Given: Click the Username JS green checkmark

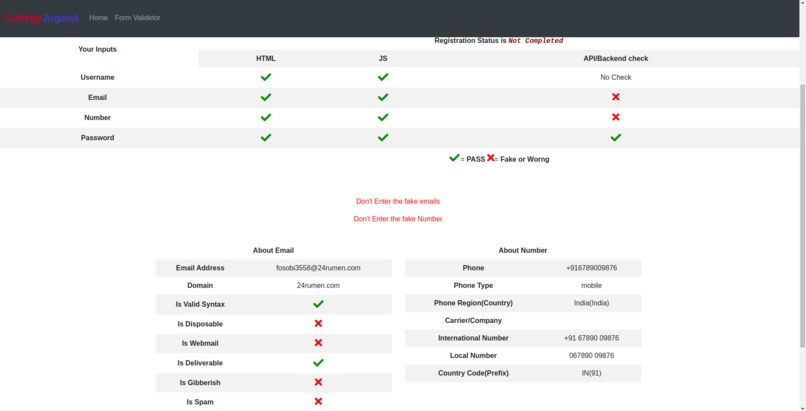Looking at the screenshot, I should tap(383, 77).
